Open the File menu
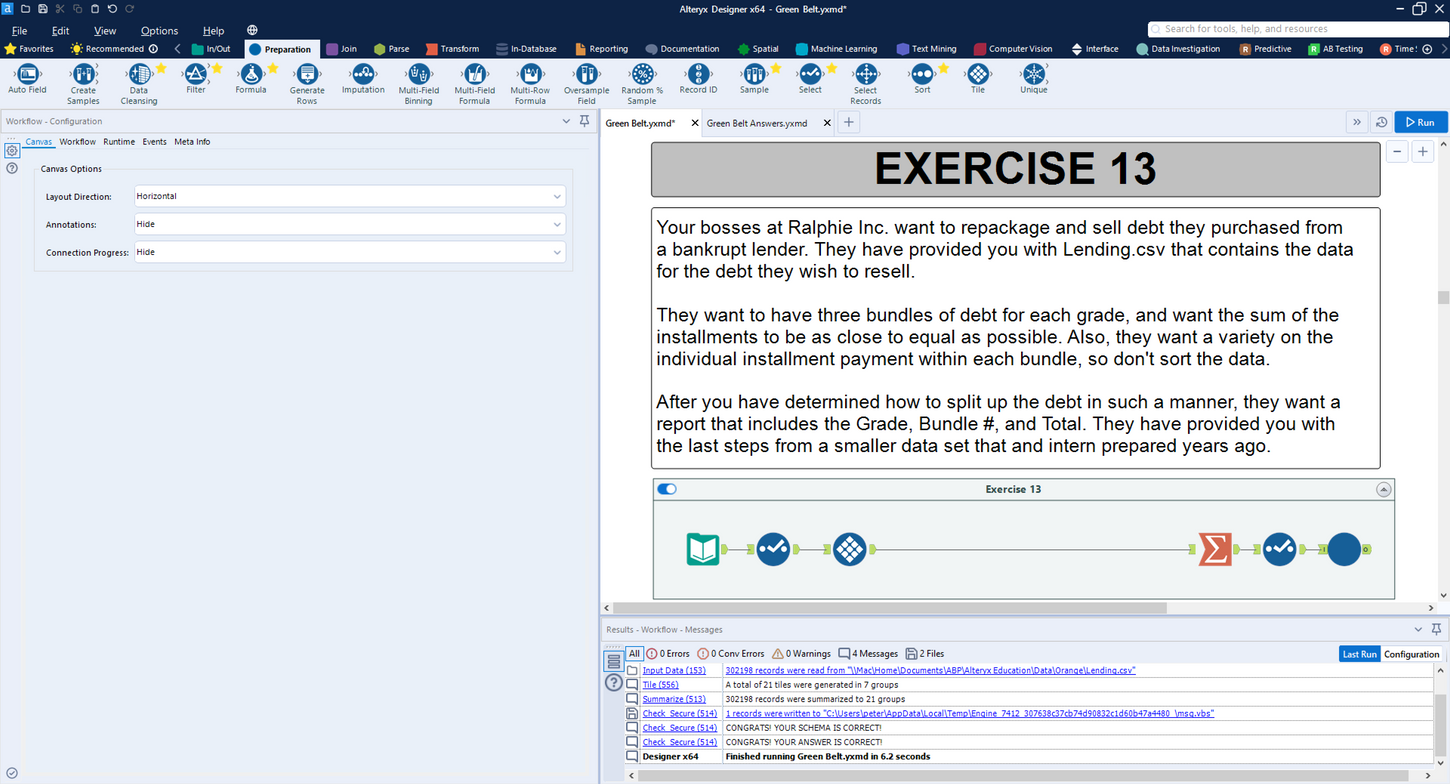 pos(19,31)
